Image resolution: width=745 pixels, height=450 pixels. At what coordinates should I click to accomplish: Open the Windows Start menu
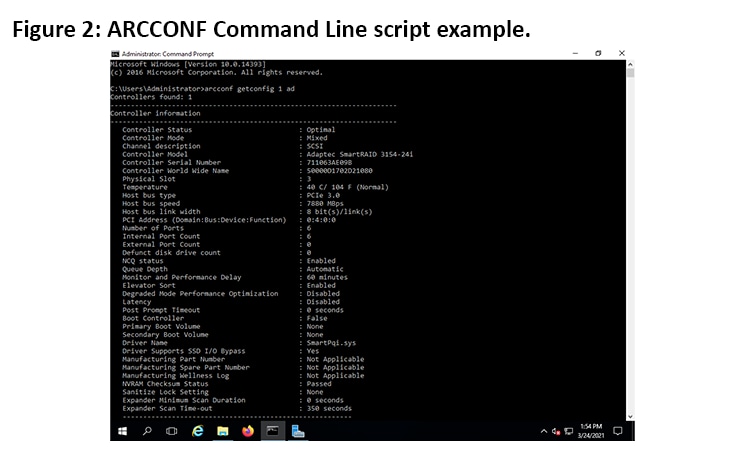tap(122, 431)
